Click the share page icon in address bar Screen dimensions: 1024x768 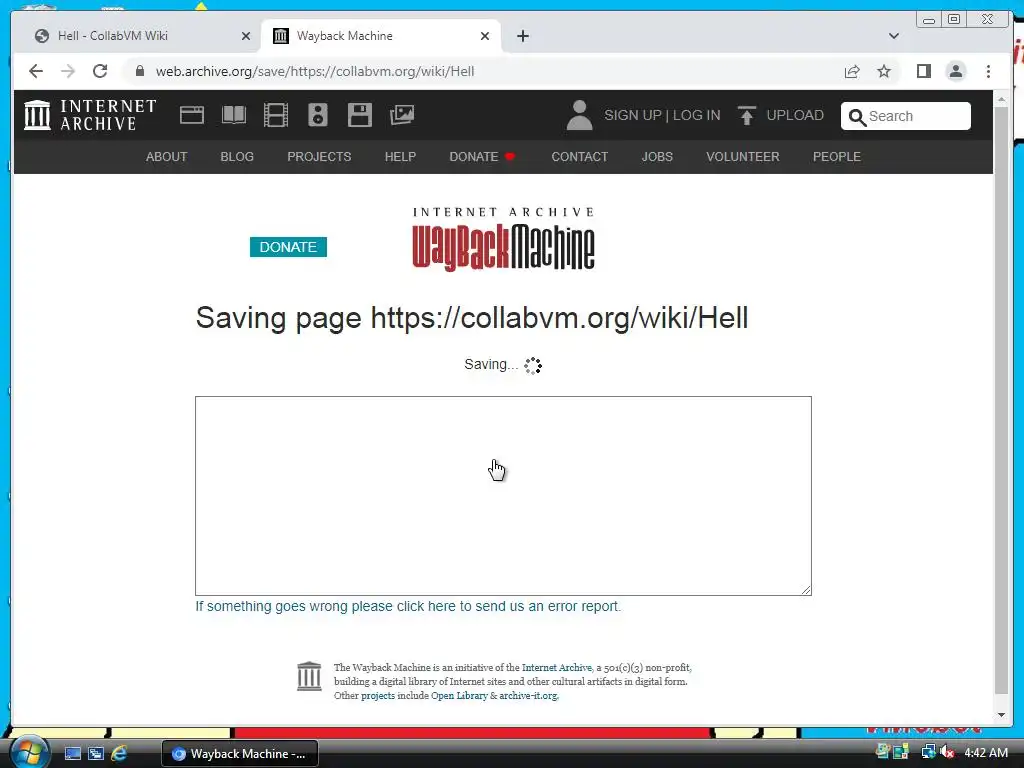[852, 71]
